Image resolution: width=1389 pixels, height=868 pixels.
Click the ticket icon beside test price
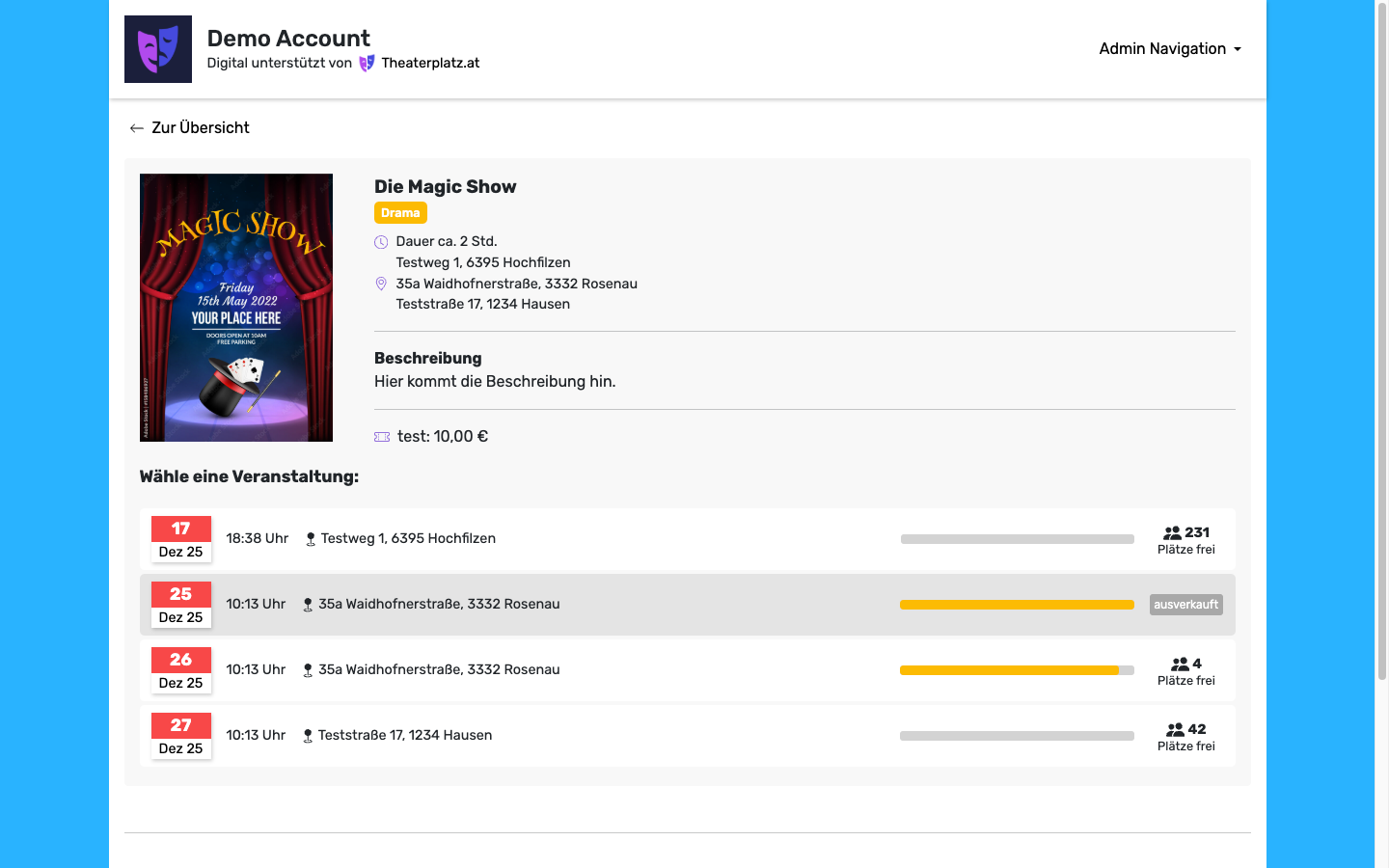pyautogui.click(x=382, y=437)
